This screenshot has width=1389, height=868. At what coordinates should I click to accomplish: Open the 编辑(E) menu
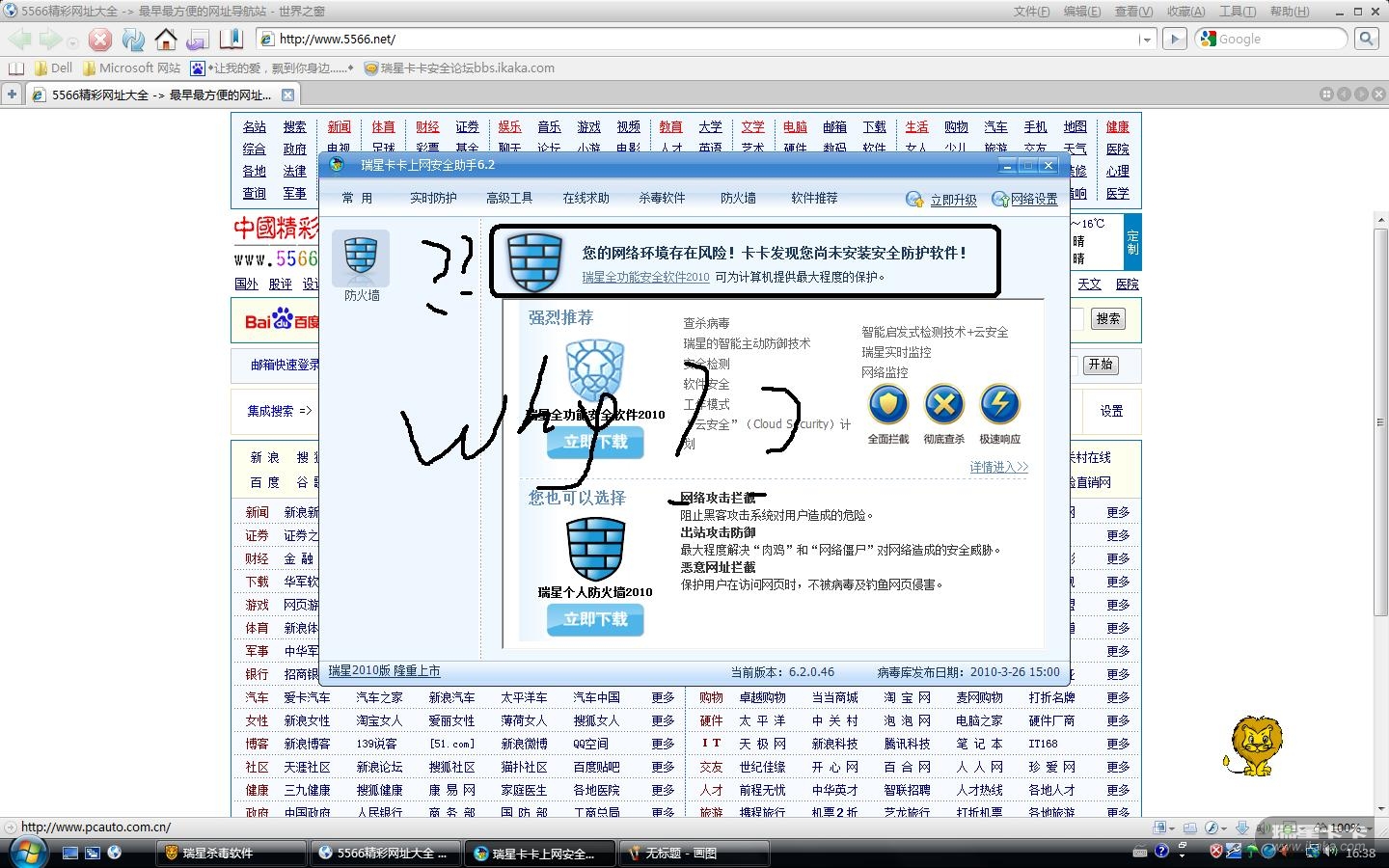point(1081,12)
